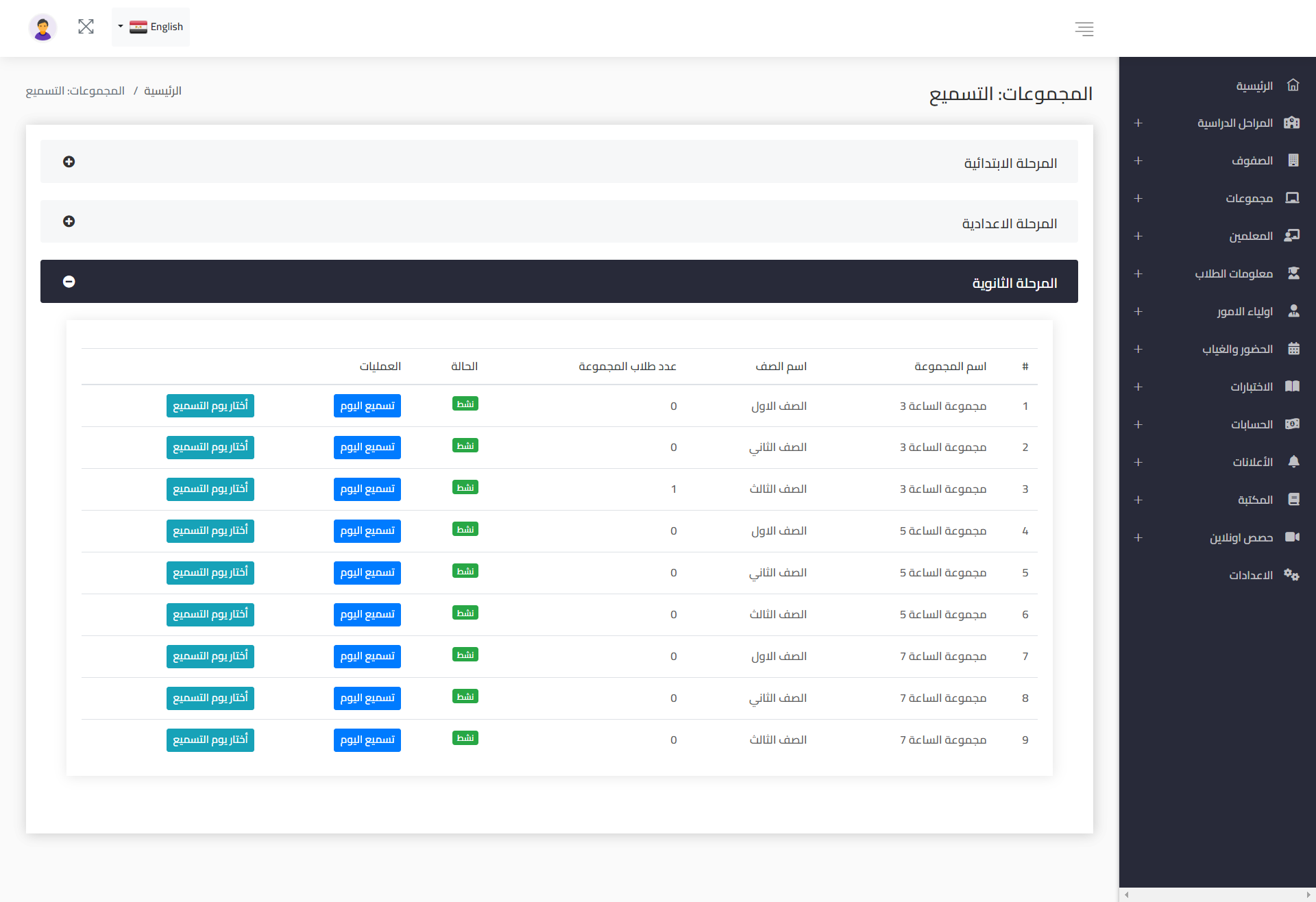Image resolution: width=1316 pixels, height=902 pixels.
Task: Click the الصفوف sidebar icon
Action: [1294, 160]
